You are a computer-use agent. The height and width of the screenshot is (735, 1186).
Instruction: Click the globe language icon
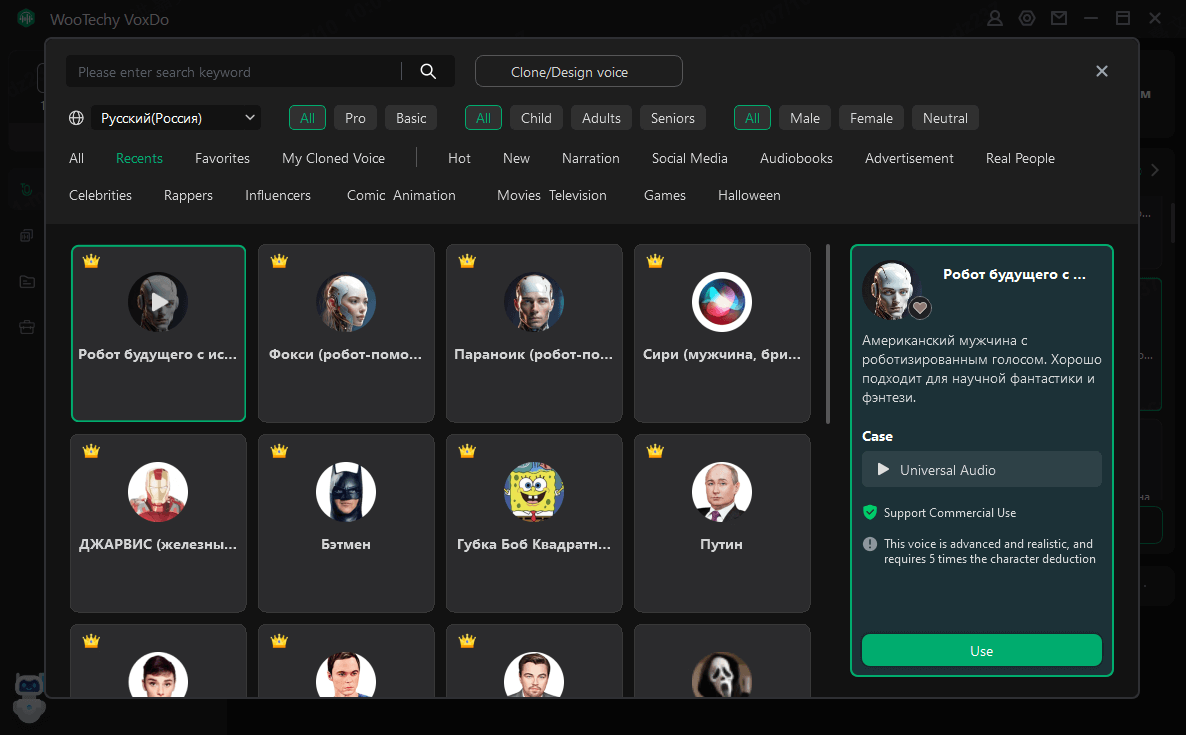[x=76, y=118]
